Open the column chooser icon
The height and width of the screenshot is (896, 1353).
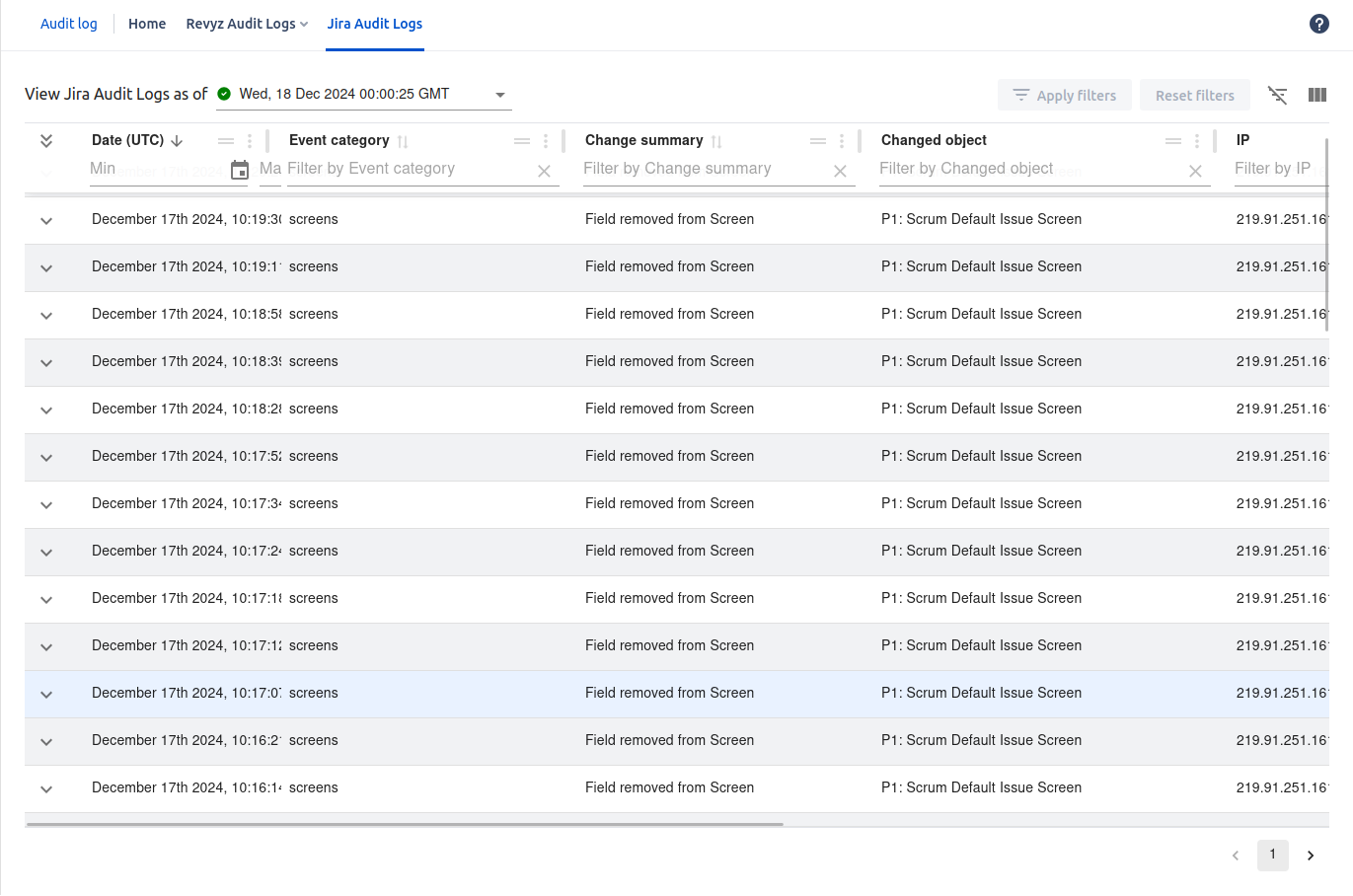pos(1317,95)
